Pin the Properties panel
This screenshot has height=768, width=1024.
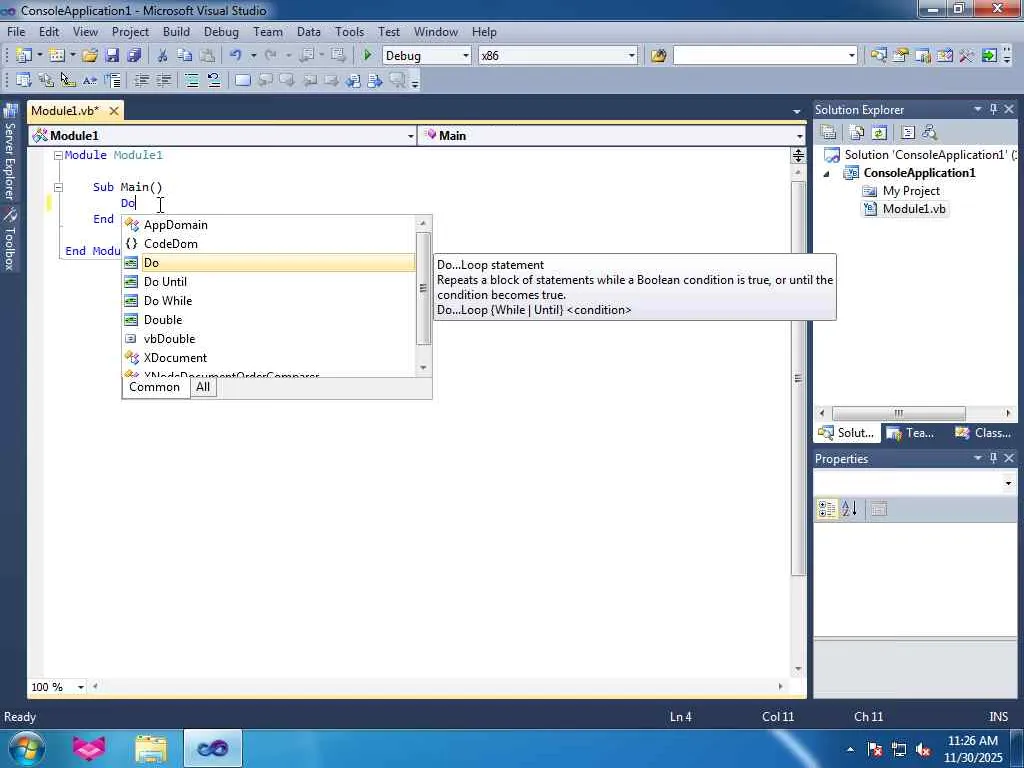(993, 458)
